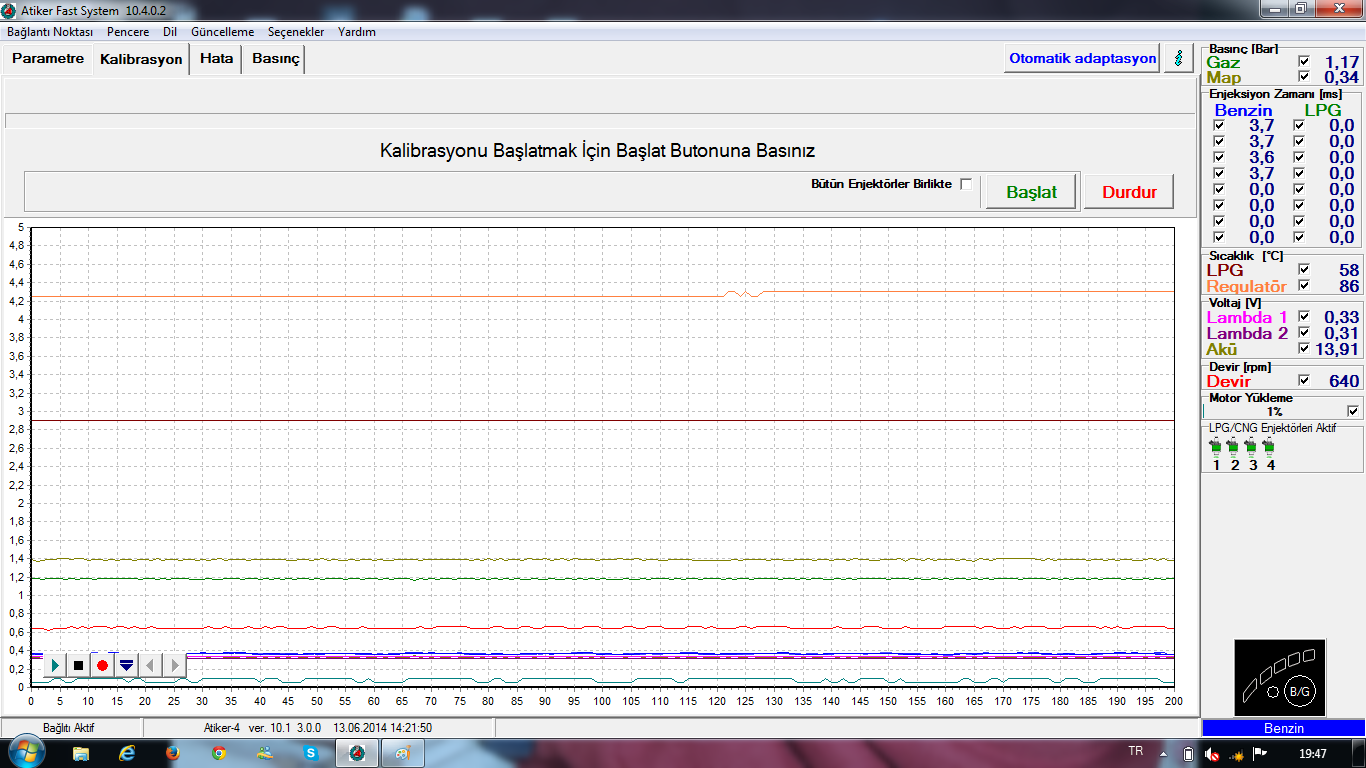Switch to the Parametre tab
This screenshot has height=768, width=1366.
click(48, 58)
